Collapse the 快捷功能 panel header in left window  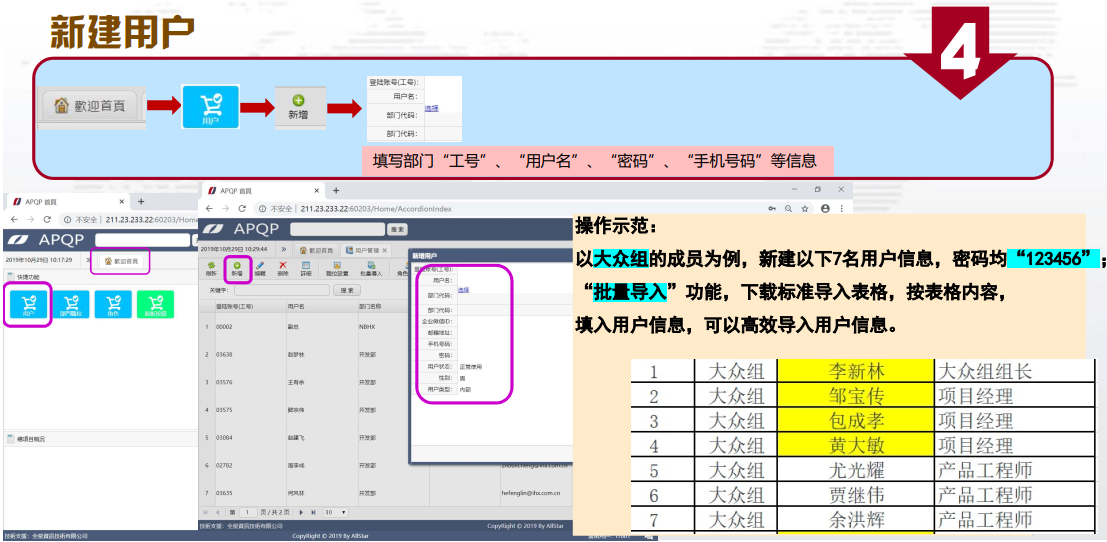click(x=99, y=277)
